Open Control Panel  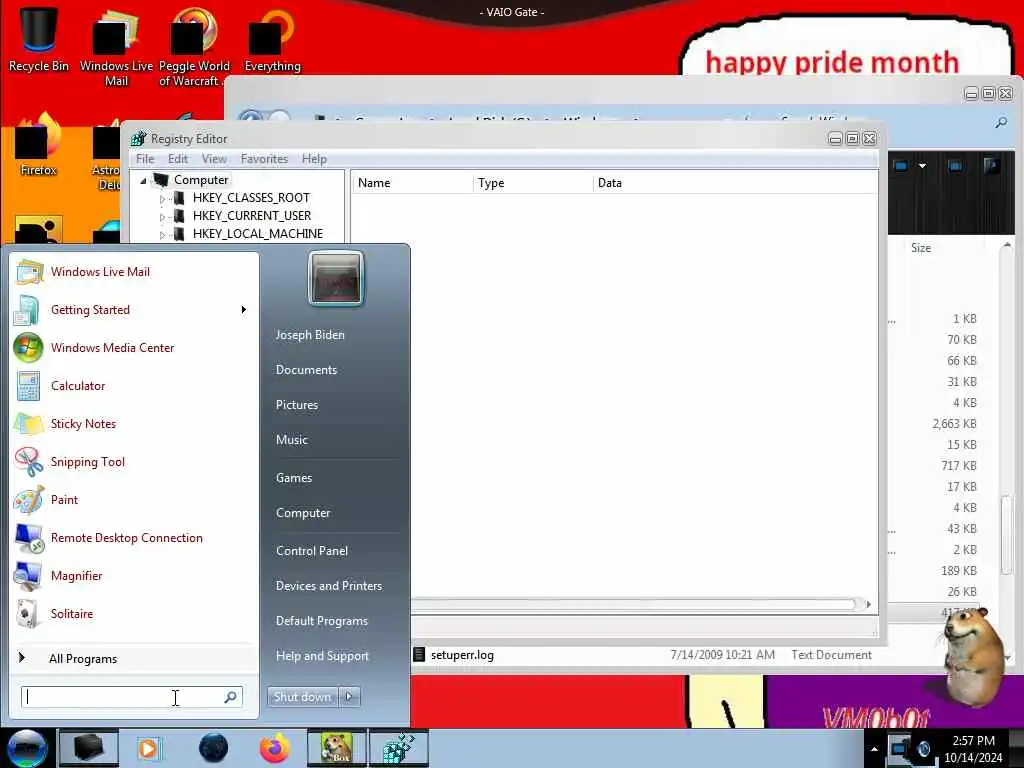(x=312, y=551)
